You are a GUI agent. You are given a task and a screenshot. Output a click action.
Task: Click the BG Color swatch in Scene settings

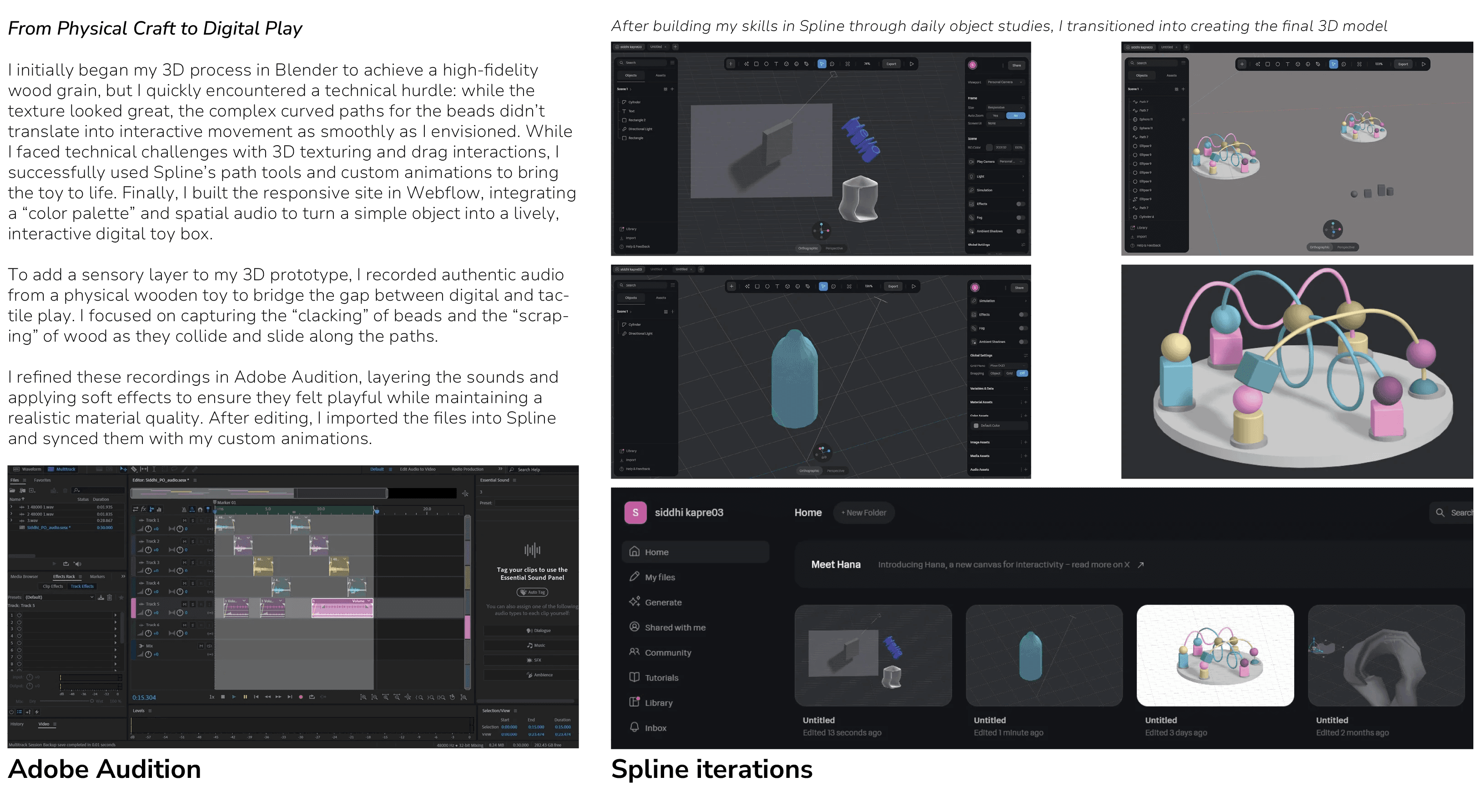[989, 147]
